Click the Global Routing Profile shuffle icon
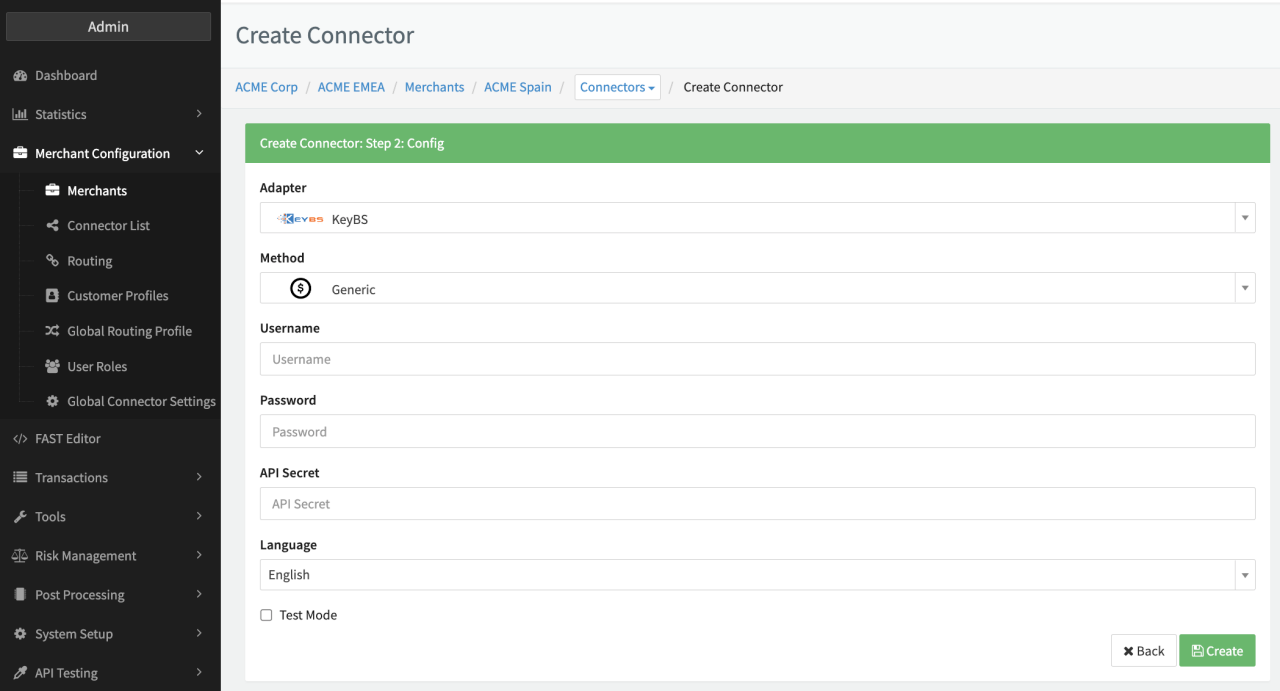This screenshot has width=1280, height=691. click(x=52, y=331)
